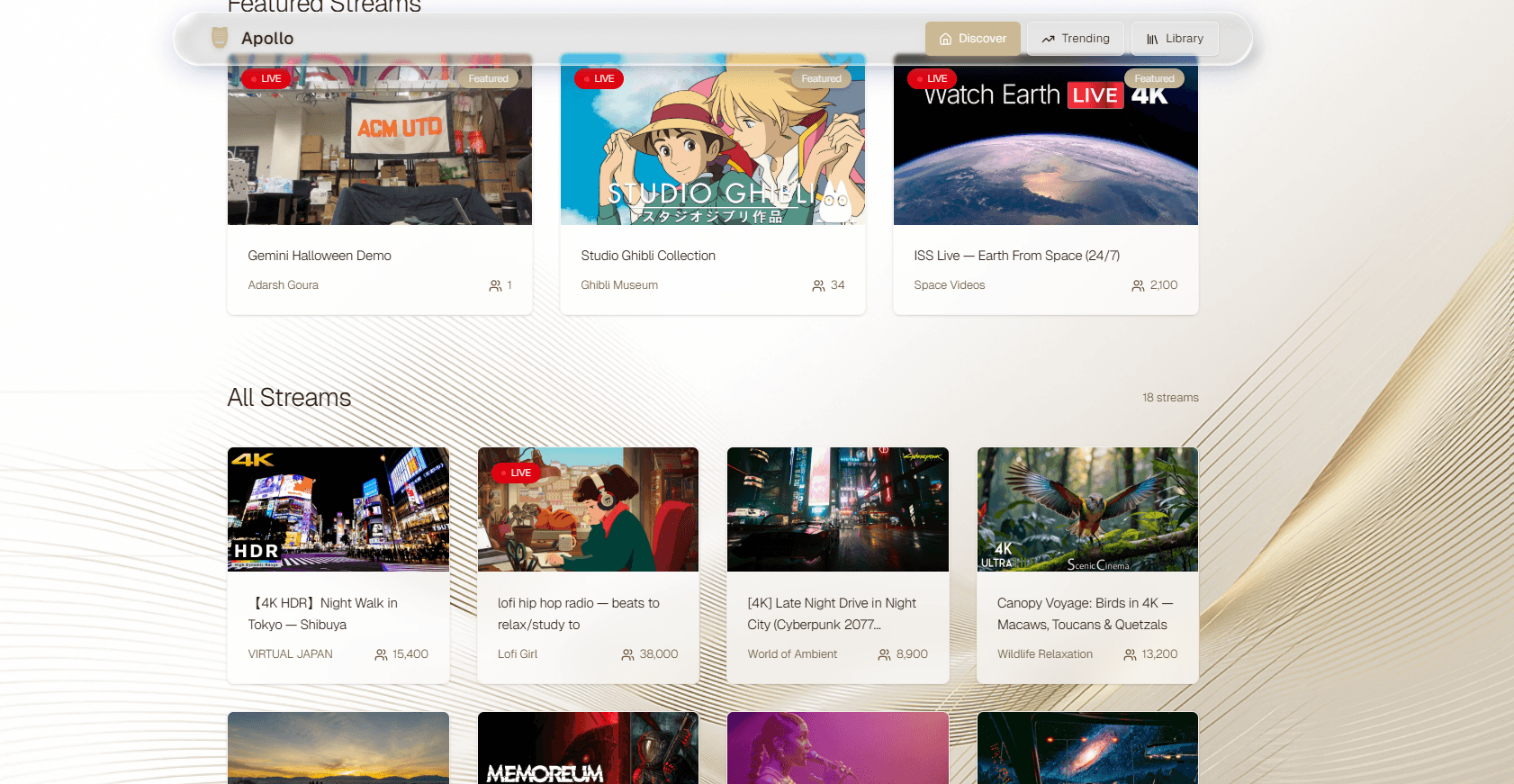This screenshot has width=1514, height=784.
Task: Click the Ghibli Museum channel name
Action: click(x=619, y=285)
